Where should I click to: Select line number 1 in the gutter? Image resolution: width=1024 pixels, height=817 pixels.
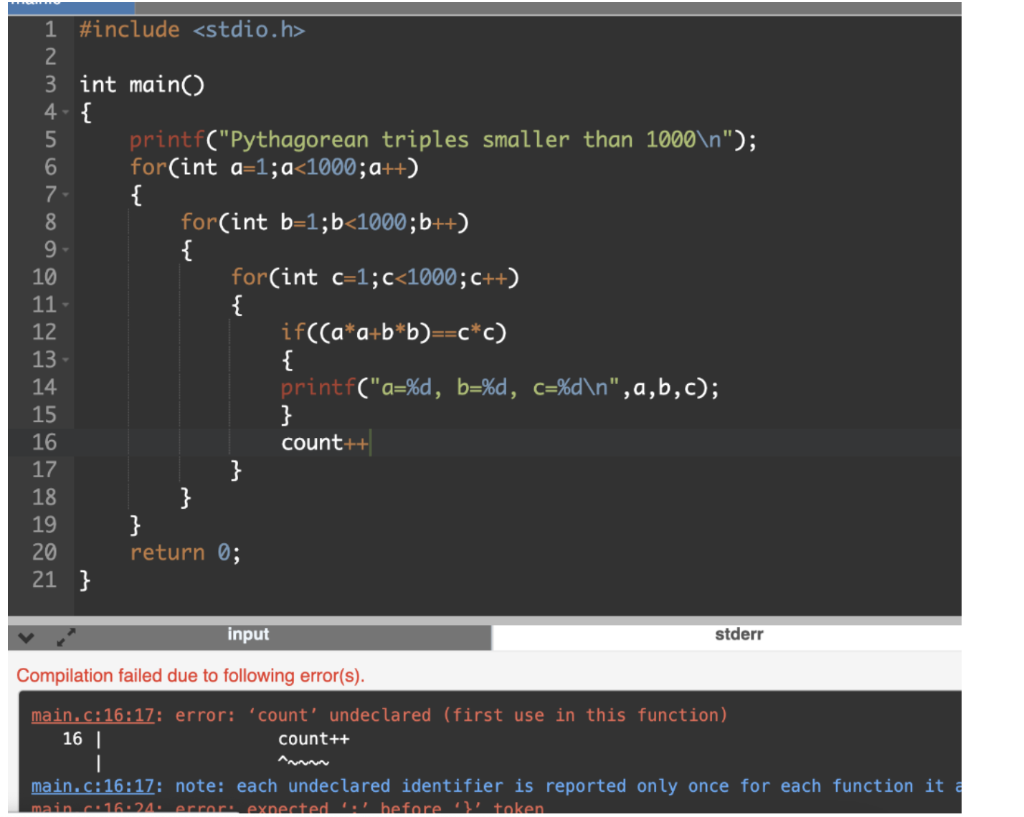[x=50, y=29]
